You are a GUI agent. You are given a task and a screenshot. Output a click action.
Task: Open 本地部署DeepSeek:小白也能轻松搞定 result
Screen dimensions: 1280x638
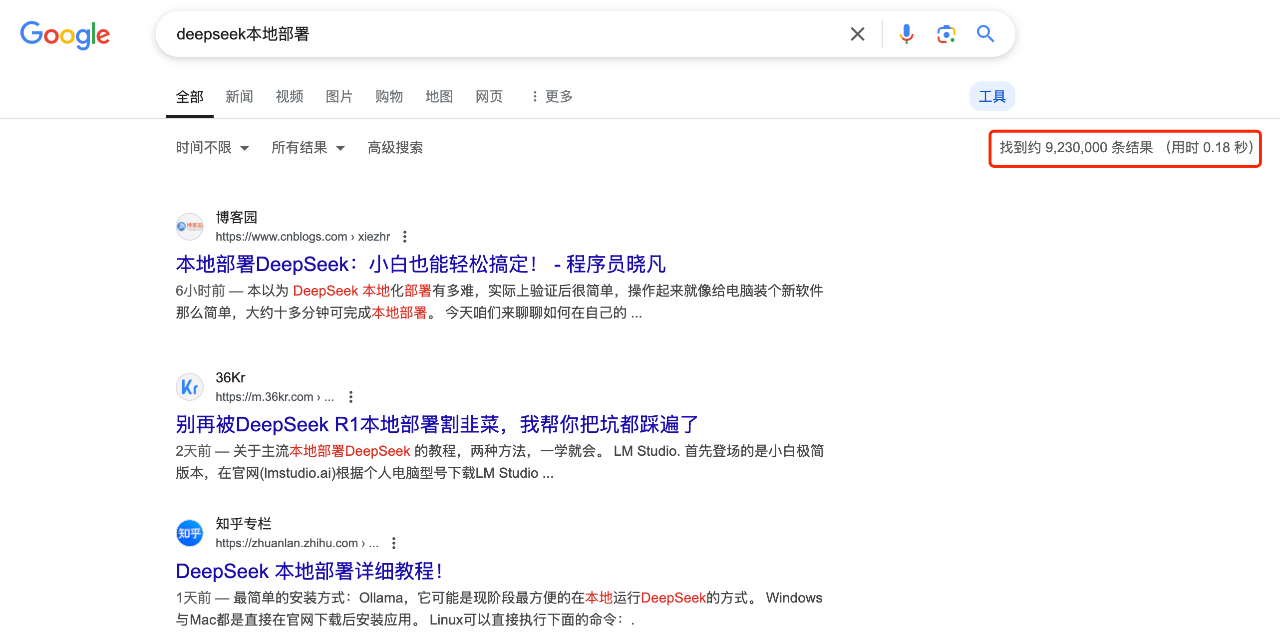[420, 264]
